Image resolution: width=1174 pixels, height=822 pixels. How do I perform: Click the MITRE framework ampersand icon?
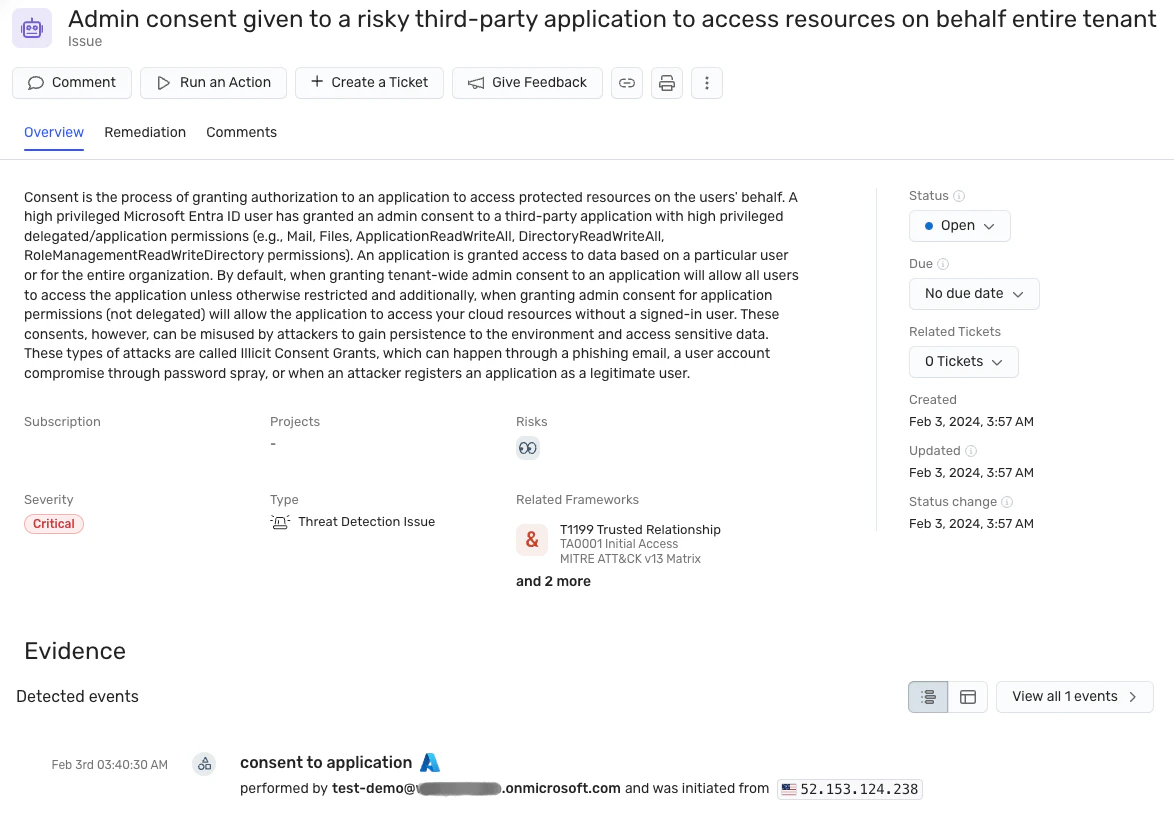pyautogui.click(x=532, y=540)
